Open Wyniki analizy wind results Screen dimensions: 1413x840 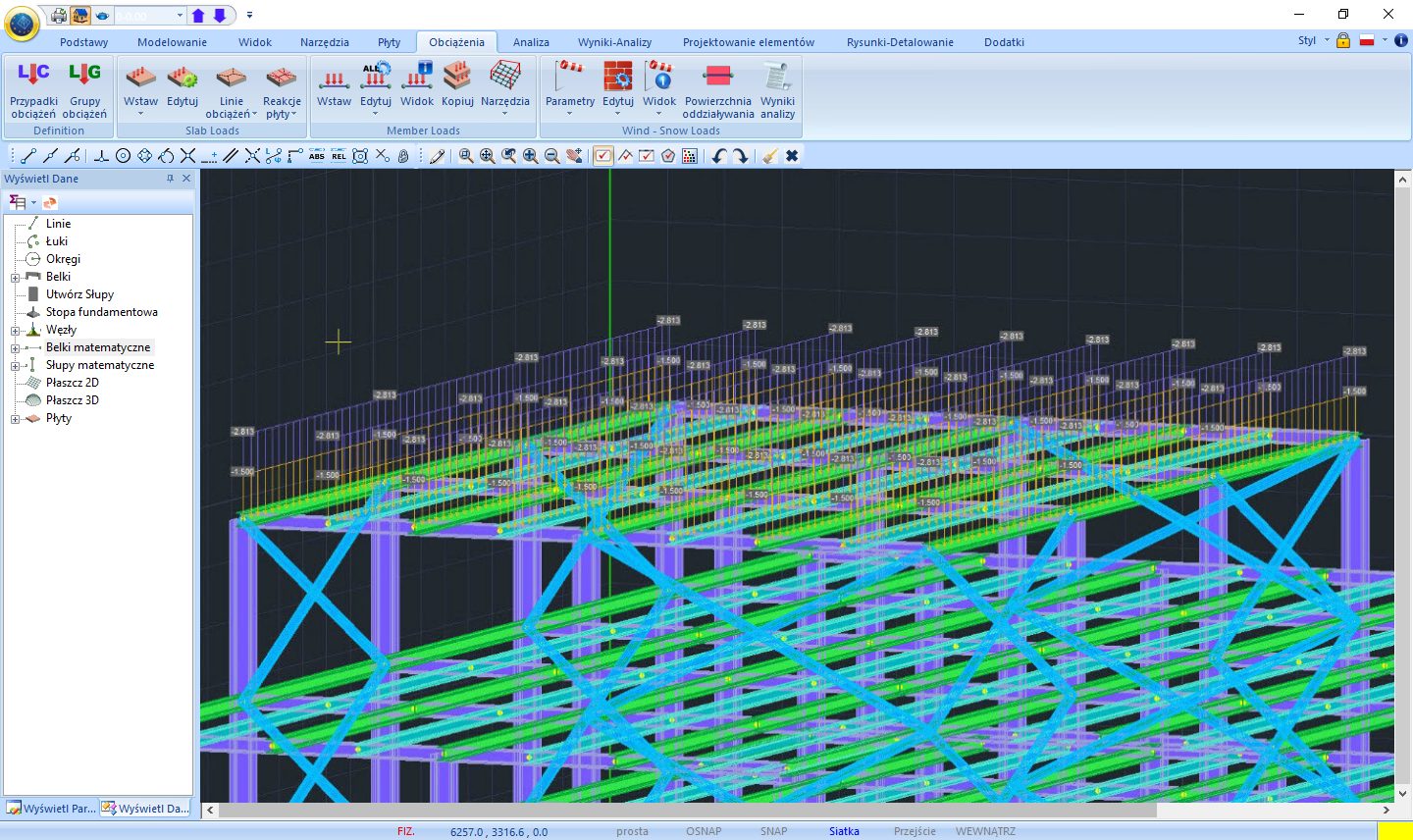(x=777, y=90)
